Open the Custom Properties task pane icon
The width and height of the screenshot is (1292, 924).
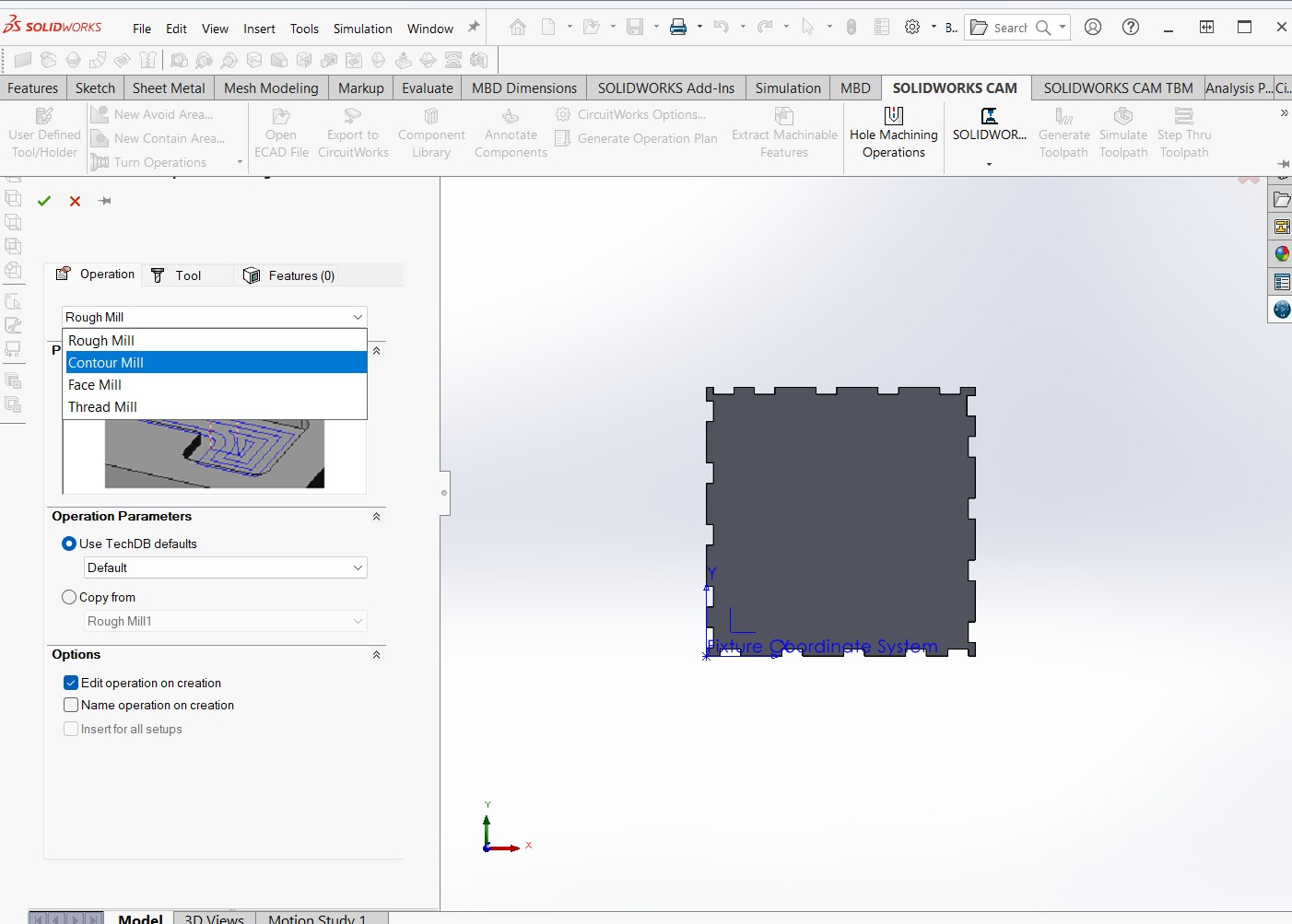[1282, 282]
